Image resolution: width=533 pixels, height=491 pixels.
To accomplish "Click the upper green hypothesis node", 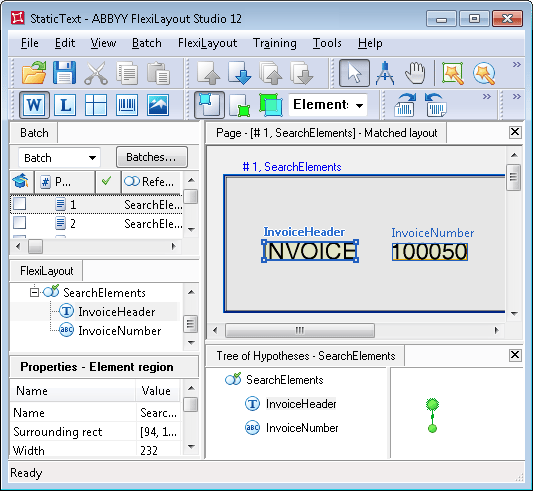I will click(432, 405).
